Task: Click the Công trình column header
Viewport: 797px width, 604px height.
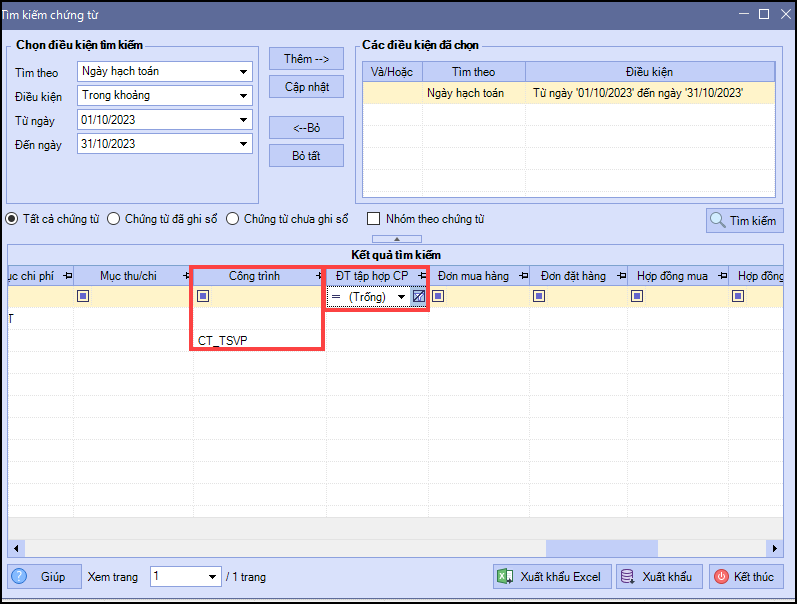Action: tap(253, 276)
